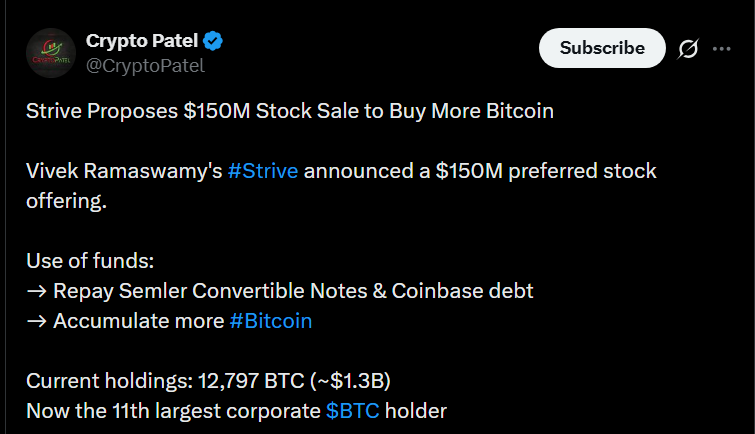Image resolution: width=755 pixels, height=434 pixels.
Task: Open the #Bitcoin hashtag link
Action: tap(270, 321)
